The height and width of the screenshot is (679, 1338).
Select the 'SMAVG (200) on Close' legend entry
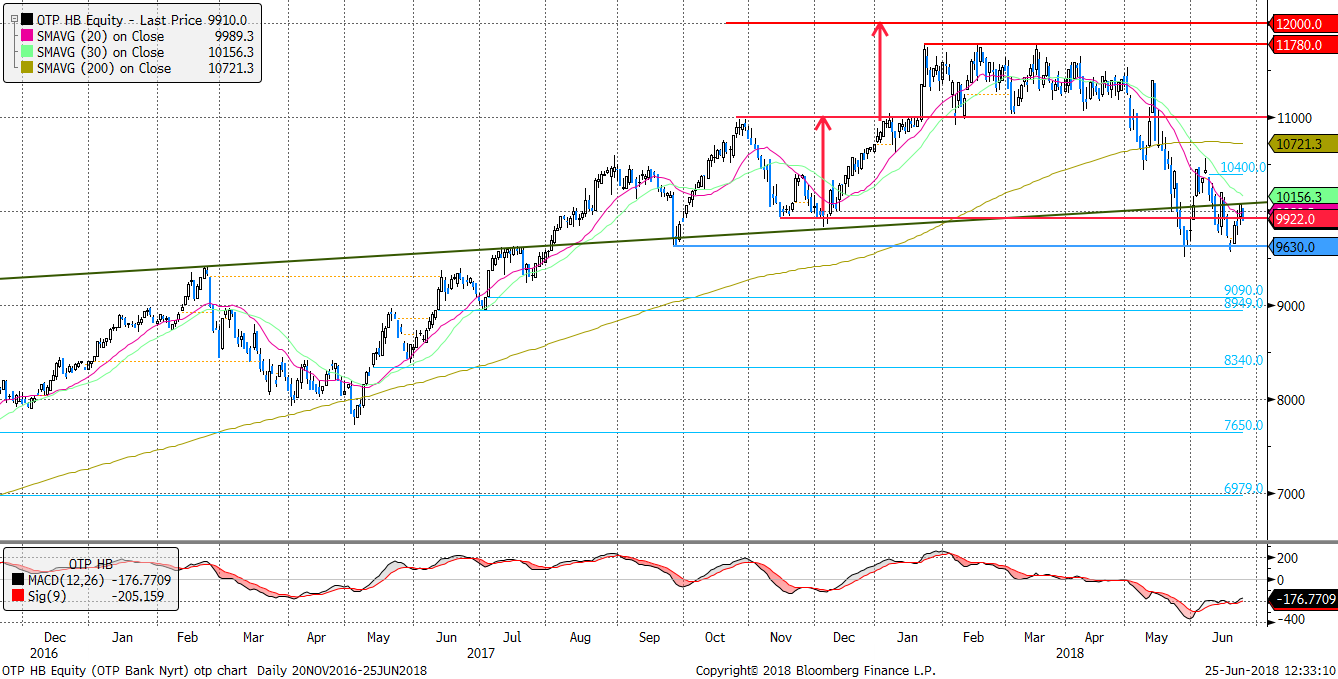[x=104, y=68]
